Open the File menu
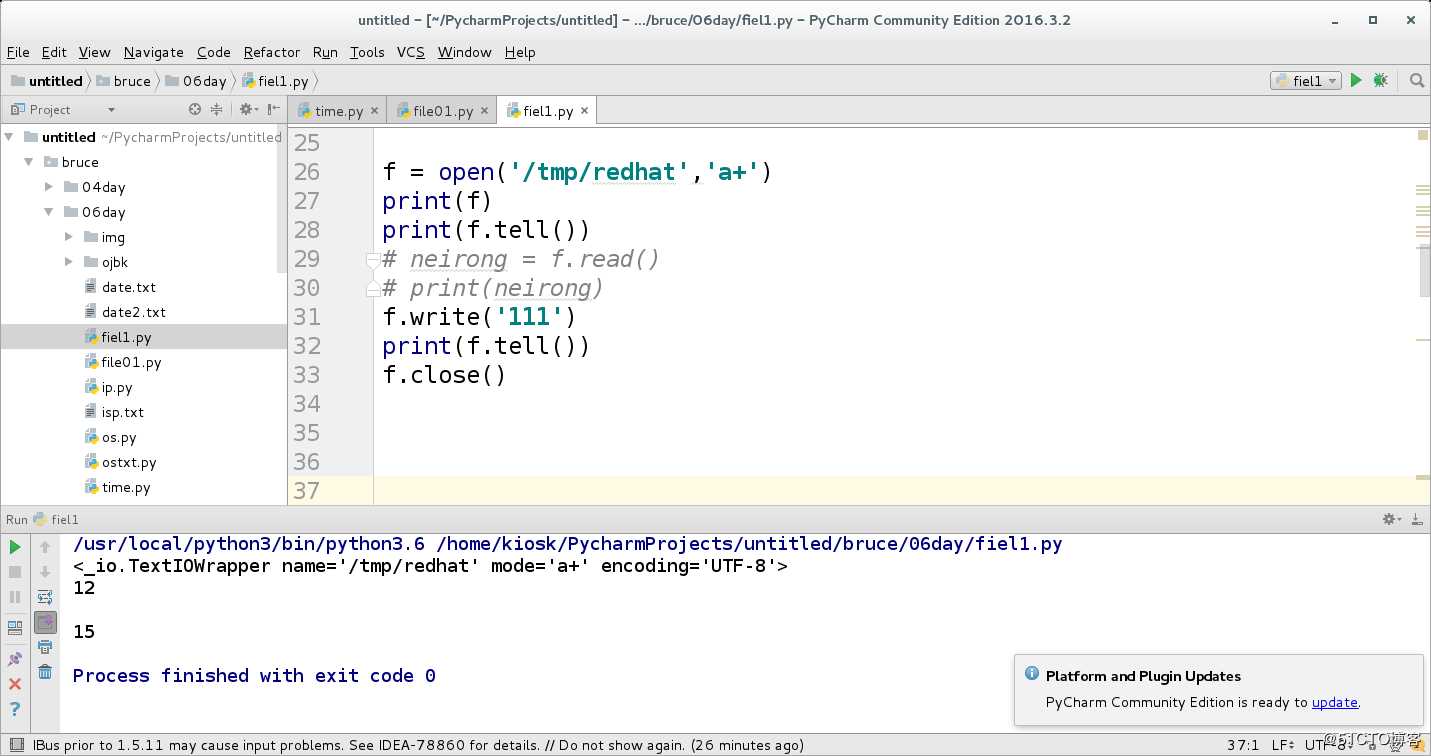Screen dimensions: 1431x756 tap(18, 52)
